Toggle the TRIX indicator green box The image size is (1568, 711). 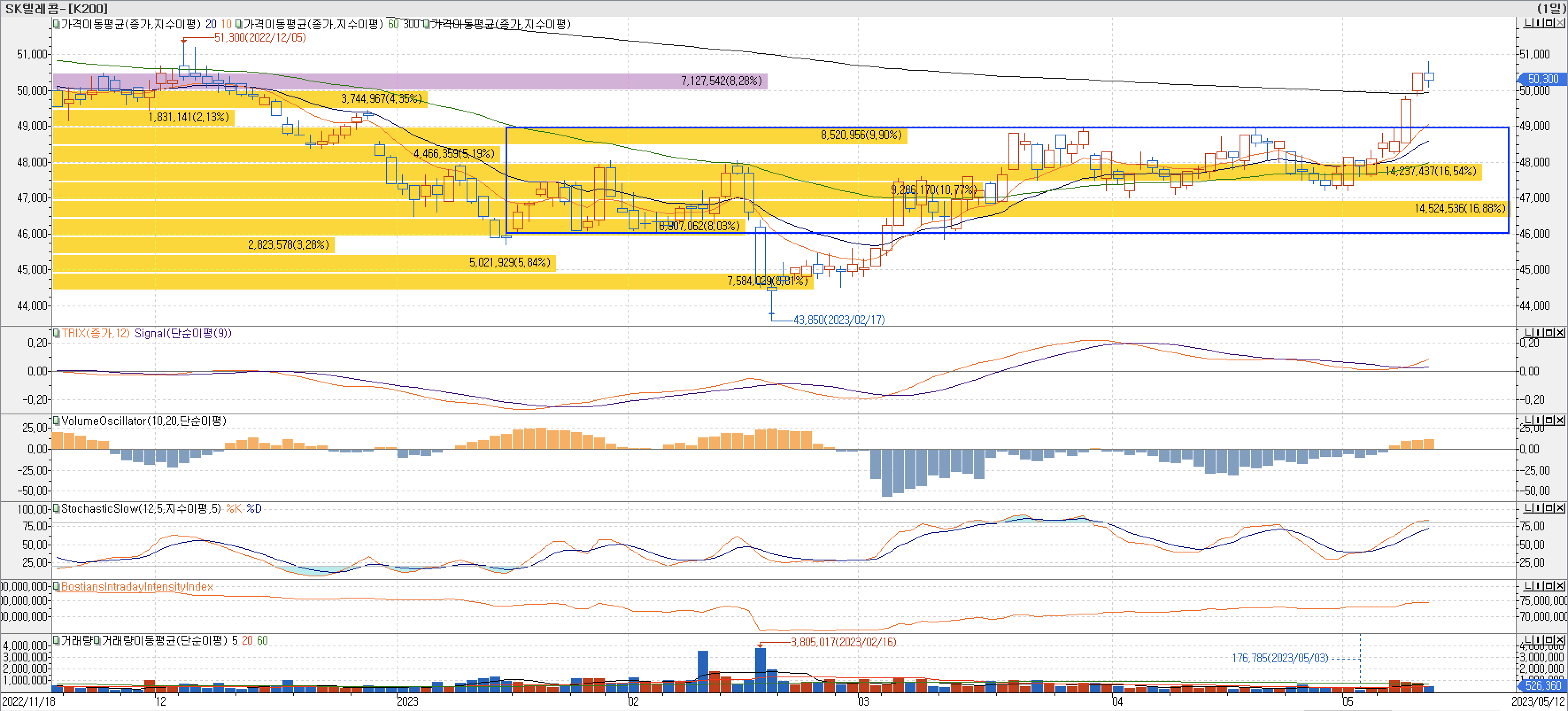(x=56, y=333)
